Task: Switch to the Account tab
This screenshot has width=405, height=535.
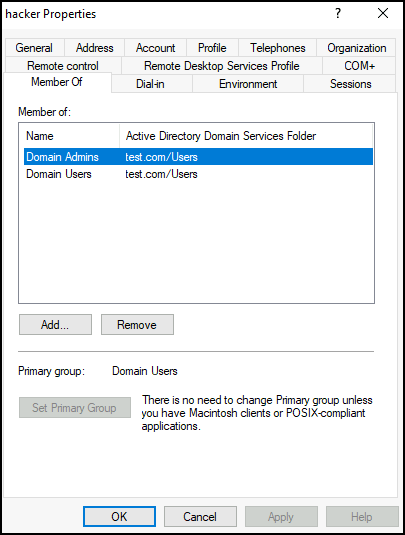Action: pyautogui.click(x=156, y=48)
